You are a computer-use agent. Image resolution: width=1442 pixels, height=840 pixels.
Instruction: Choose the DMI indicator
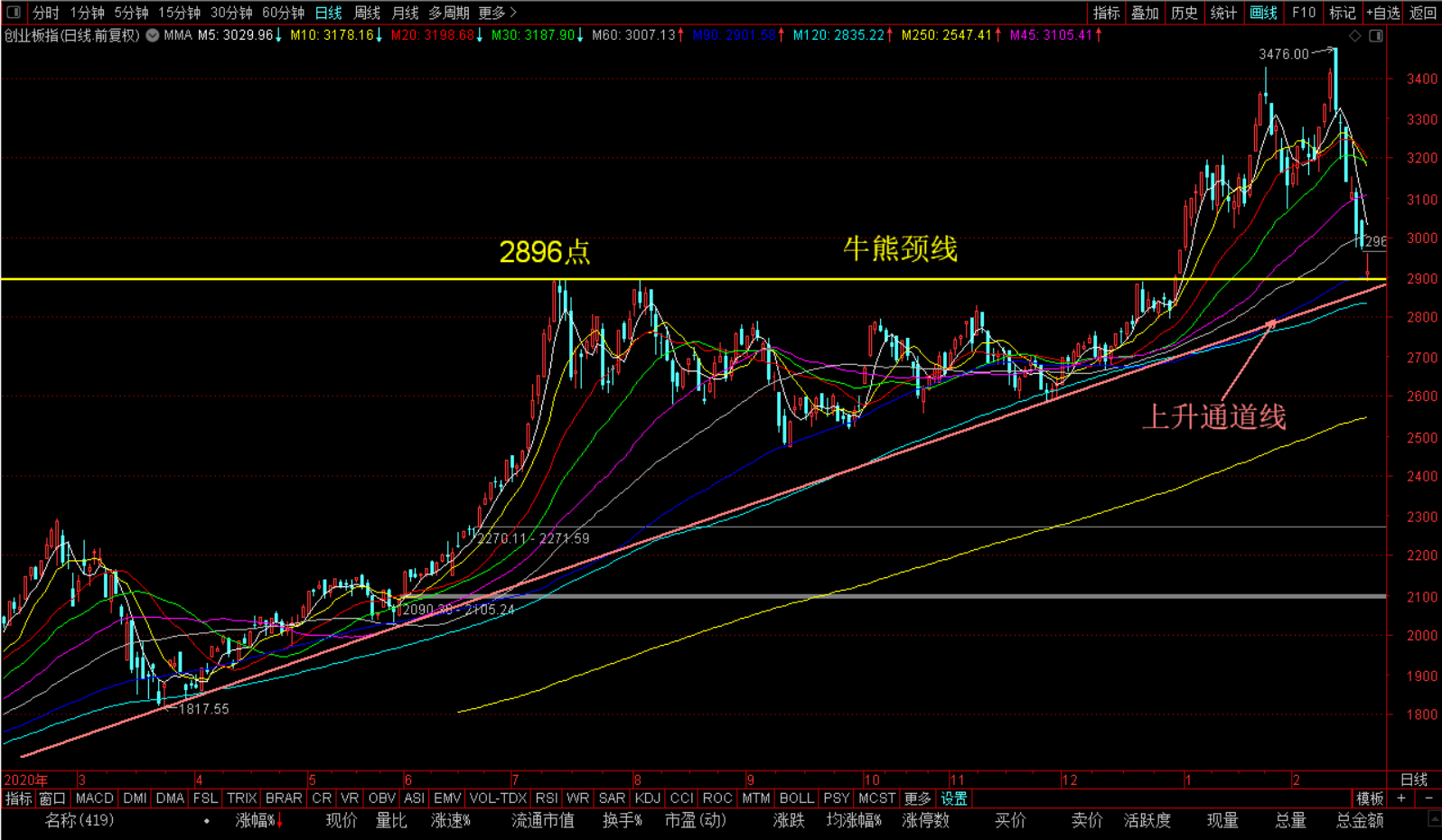pyautogui.click(x=136, y=798)
